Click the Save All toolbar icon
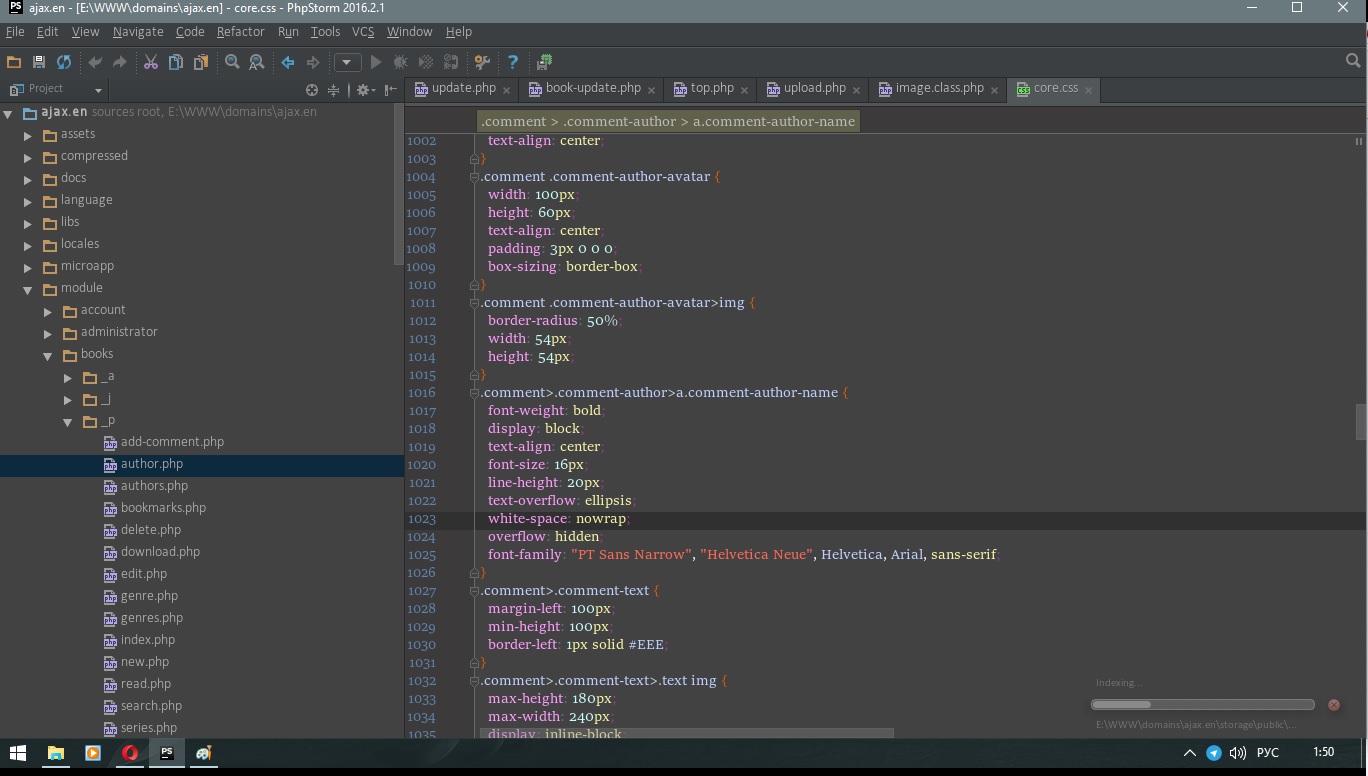This screenshot has height=776, width=1368. tap(39, 62)
